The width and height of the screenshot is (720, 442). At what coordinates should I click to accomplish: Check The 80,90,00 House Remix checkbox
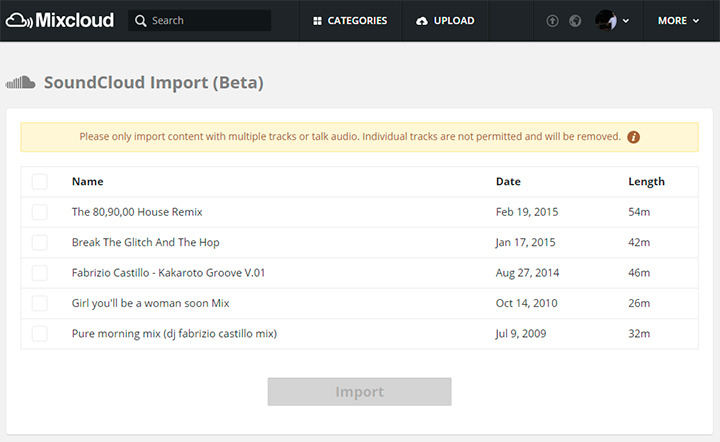[39, 212]
